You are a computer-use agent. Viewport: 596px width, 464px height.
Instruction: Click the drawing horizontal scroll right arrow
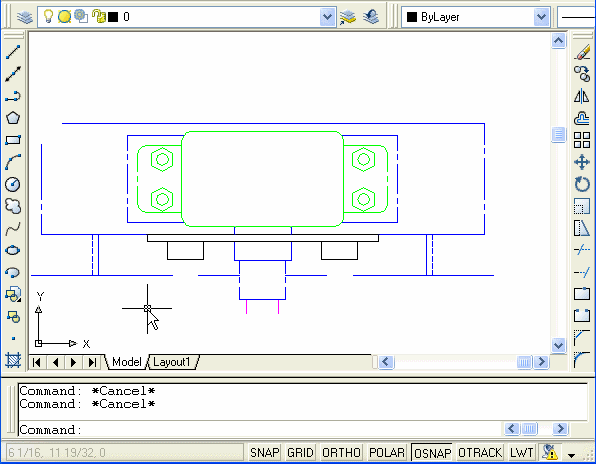pos(542,362)
